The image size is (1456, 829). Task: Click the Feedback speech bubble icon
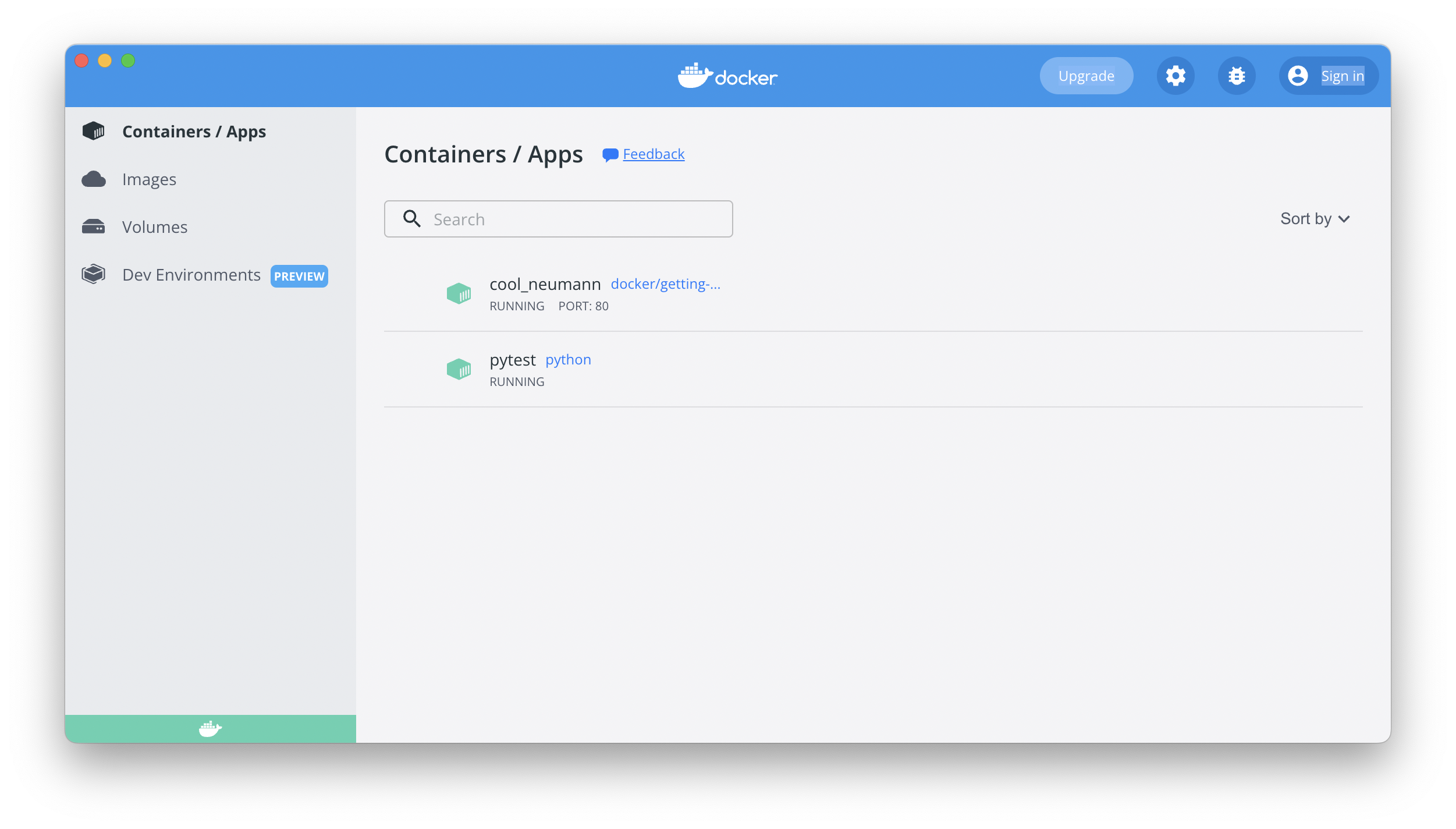point(610,155)
